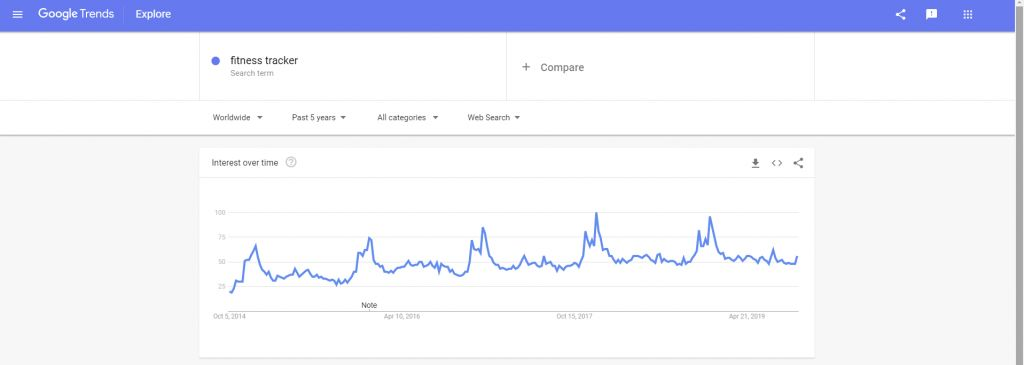Expand the All categories dropdown

tap(408, 118)
